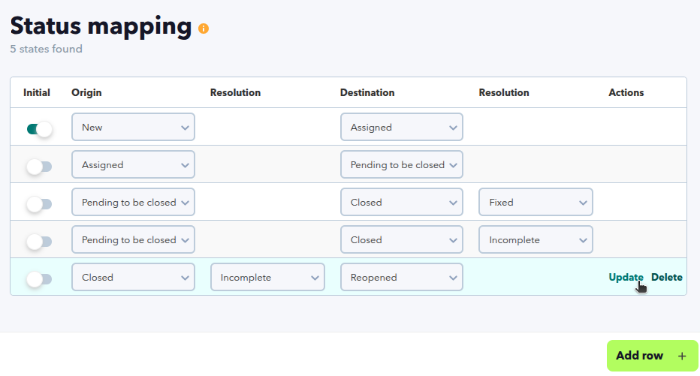Open the Fixed resolution dropdown
The image size is (700, 376).
click(x=536, y=202)
